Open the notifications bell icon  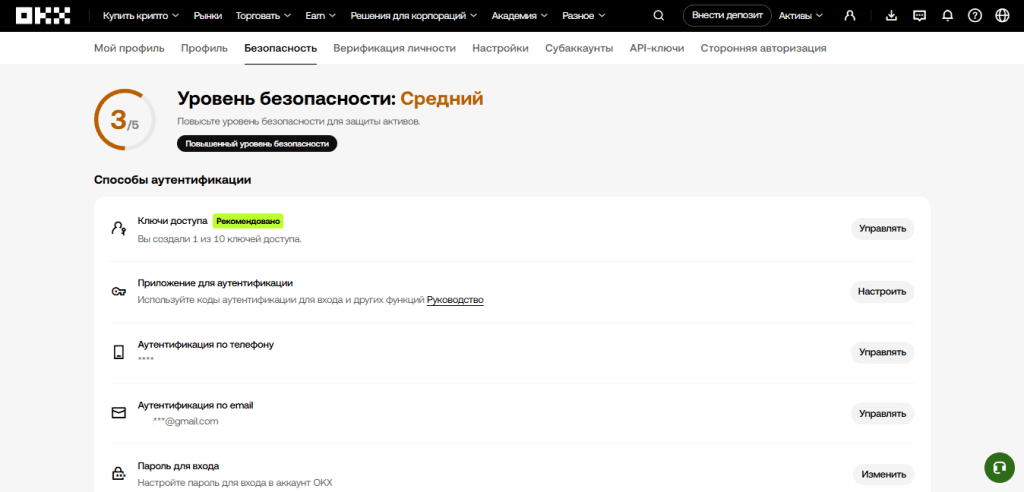(948, 16)
